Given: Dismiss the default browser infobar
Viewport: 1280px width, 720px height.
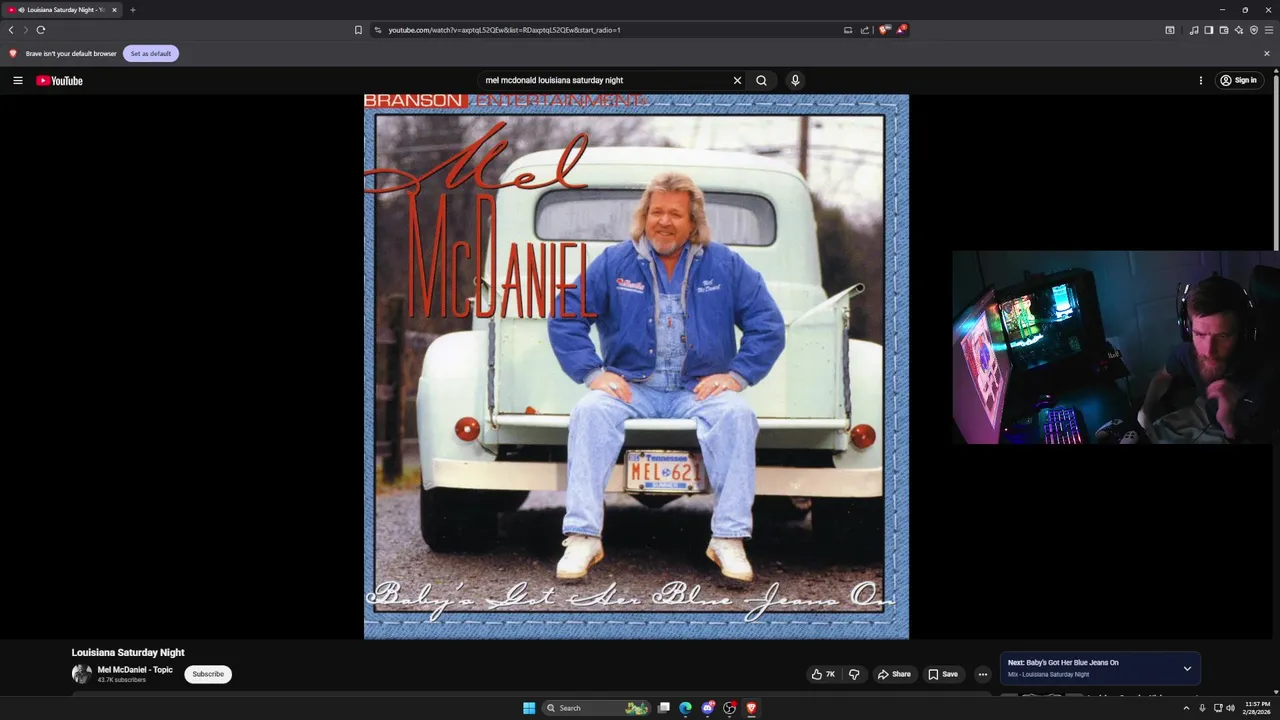Looking at the screenshot, I should (1267, 54).
